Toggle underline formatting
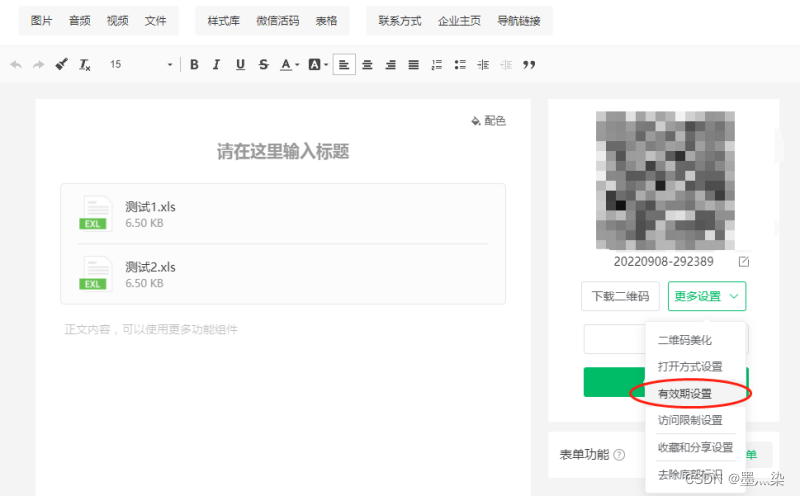This screenshot has width=800, height=496. click(x=240, y=65)
